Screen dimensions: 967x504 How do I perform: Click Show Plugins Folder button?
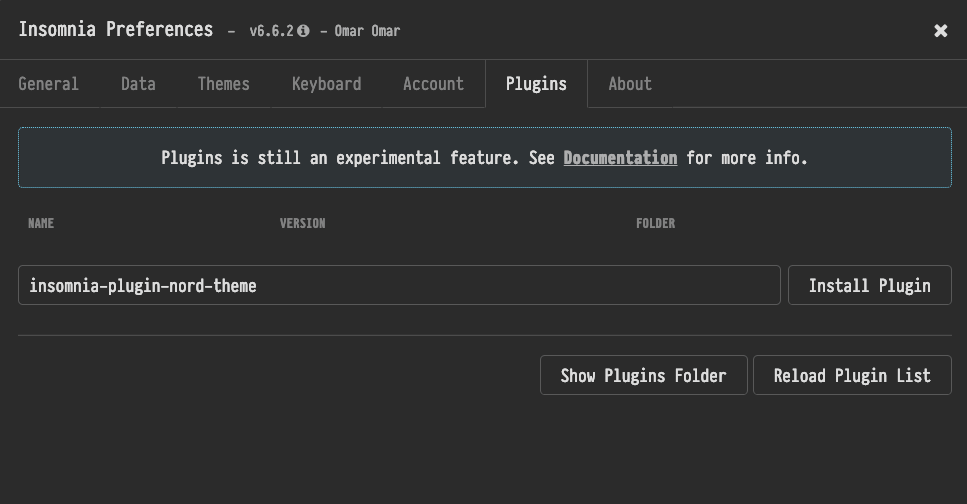tap(643, 375)
